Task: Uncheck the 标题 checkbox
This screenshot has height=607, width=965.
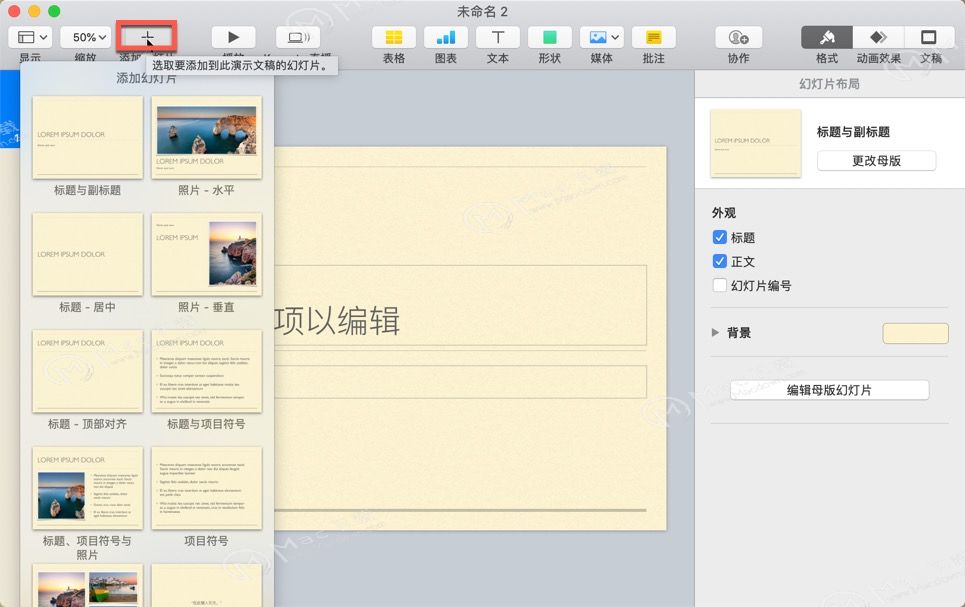Action: [x=719, y=238]
